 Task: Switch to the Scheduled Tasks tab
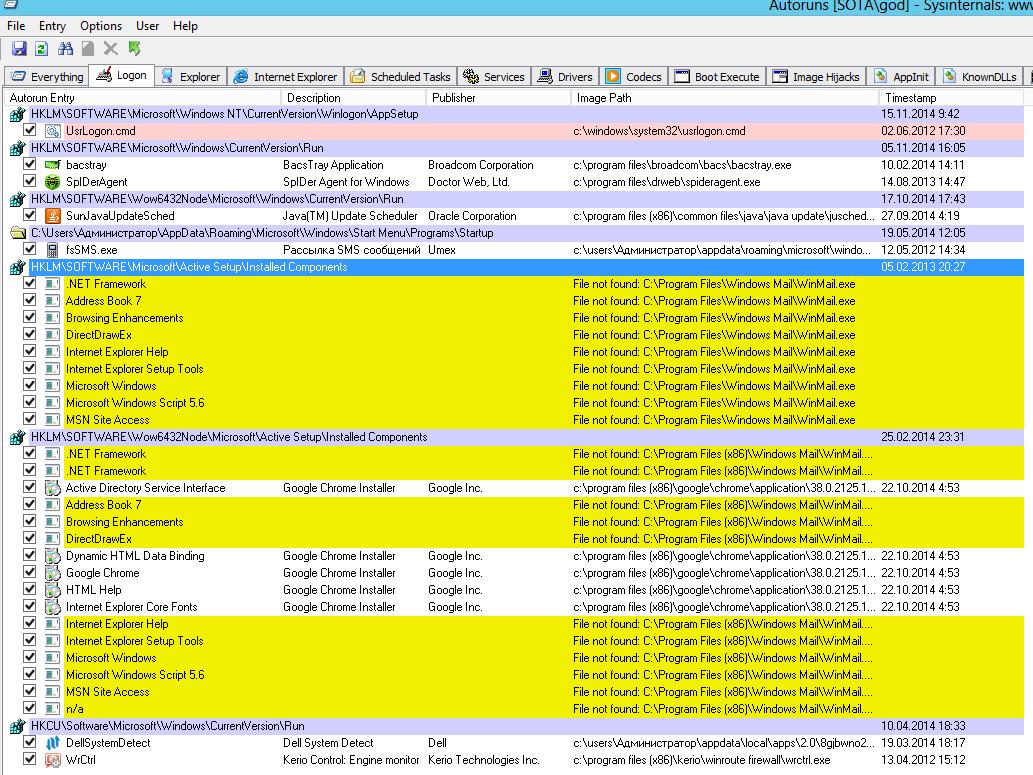(401, 76)
